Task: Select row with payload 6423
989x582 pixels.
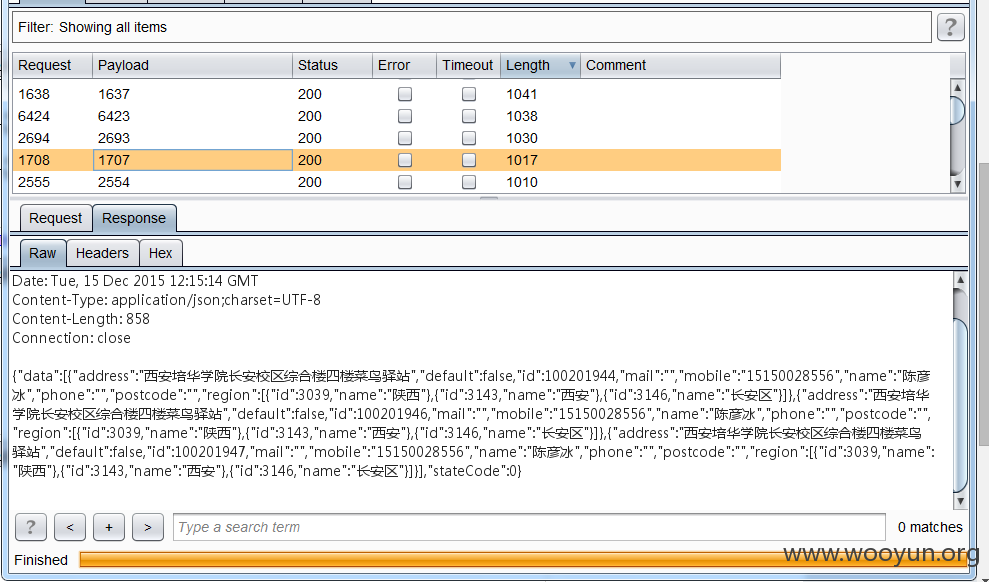Action: [x=397, y=116]
